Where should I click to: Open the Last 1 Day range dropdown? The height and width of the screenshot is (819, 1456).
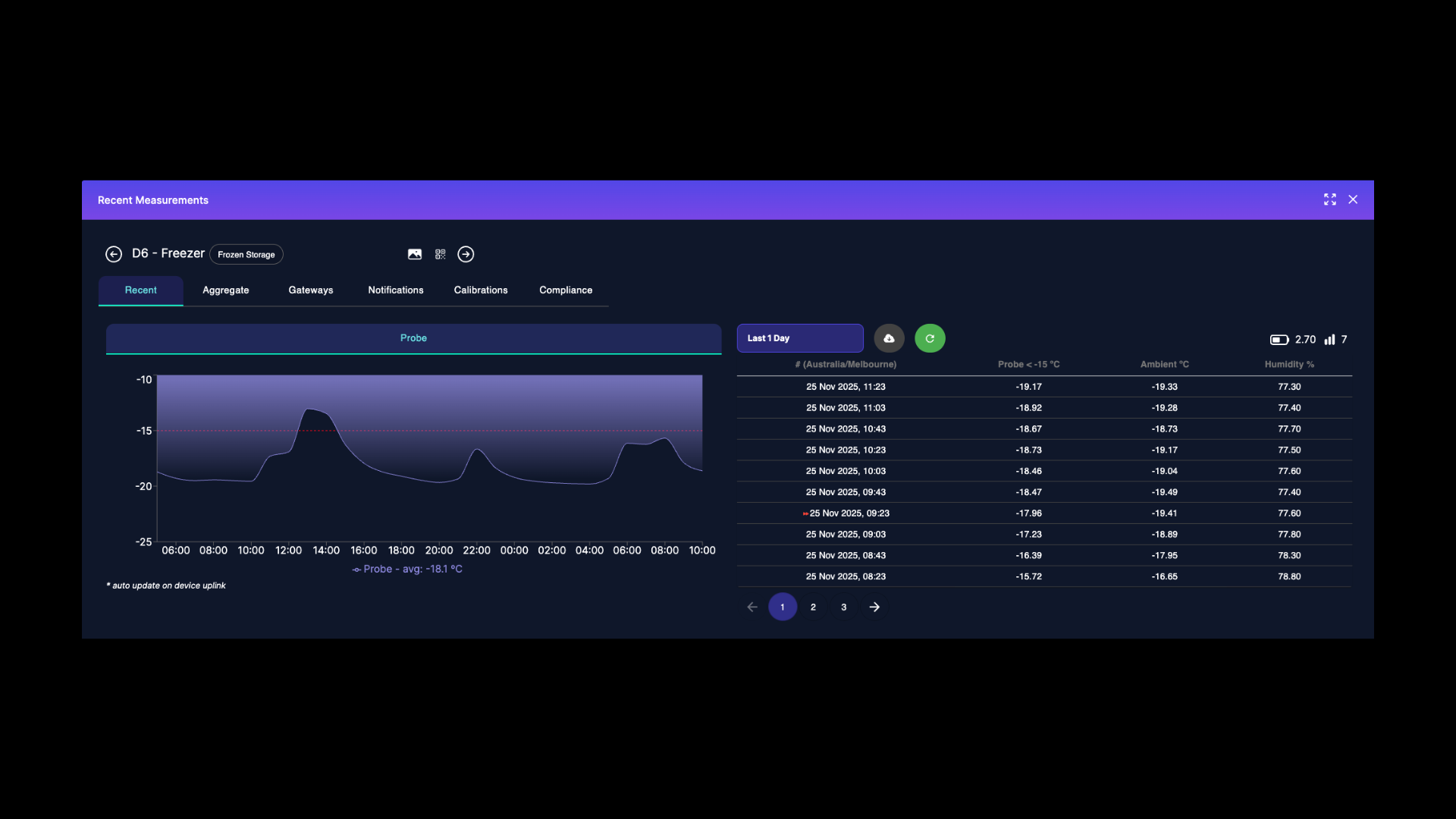click(x=800, y=338)
